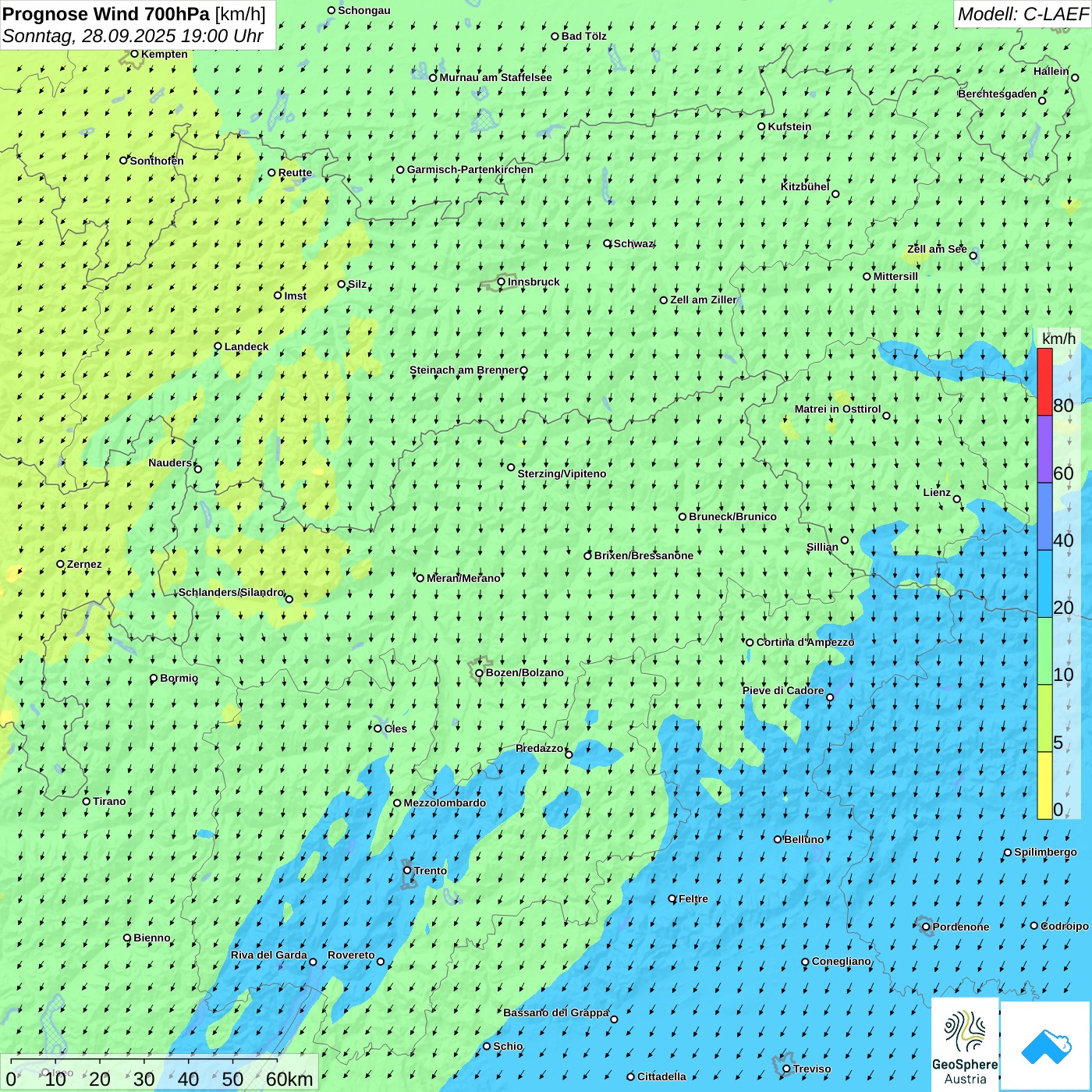Click the 'km/h' legend heading
1092x1092 pixels.
1058,339
